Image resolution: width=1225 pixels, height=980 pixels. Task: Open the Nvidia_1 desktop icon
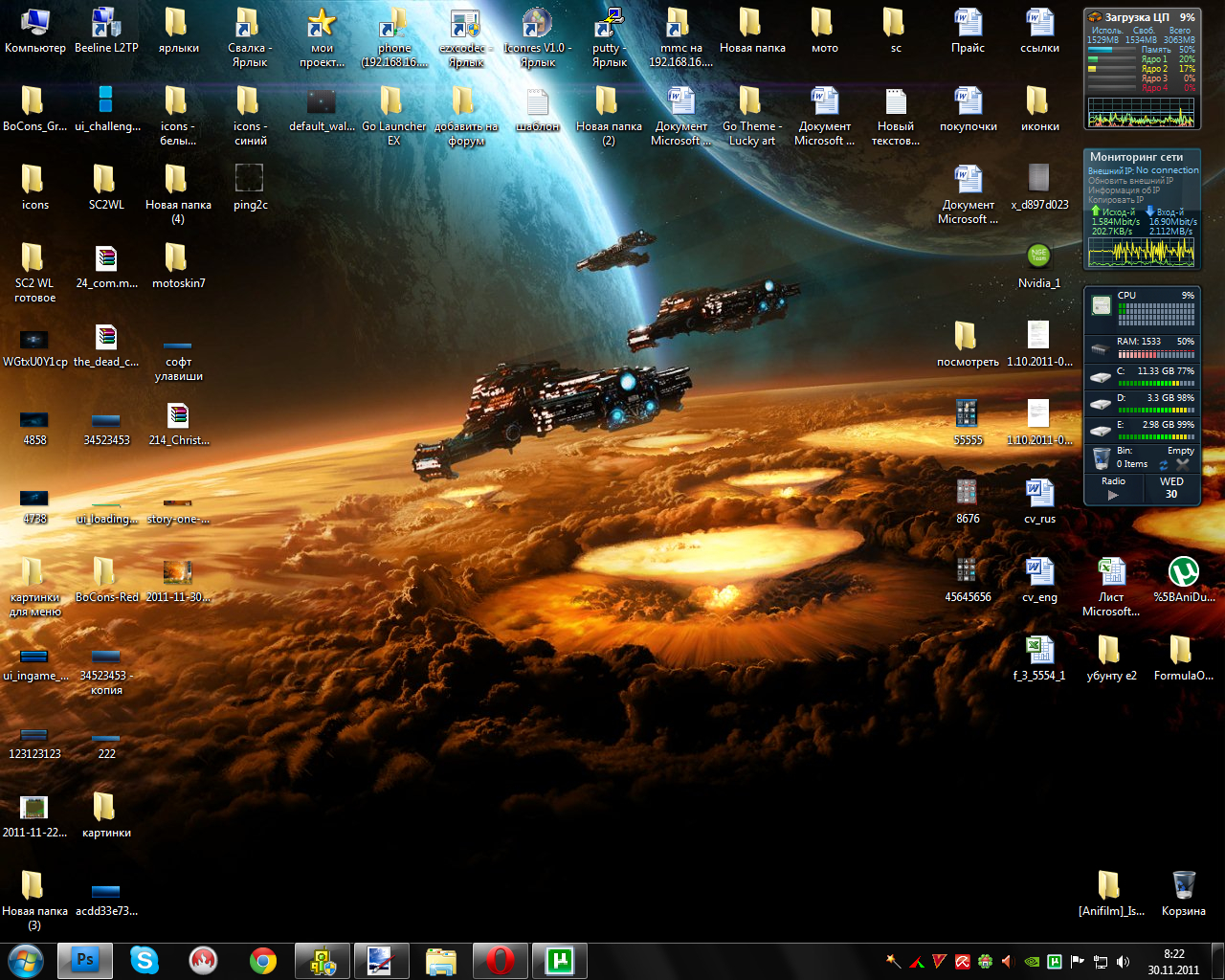(1038, 266)
